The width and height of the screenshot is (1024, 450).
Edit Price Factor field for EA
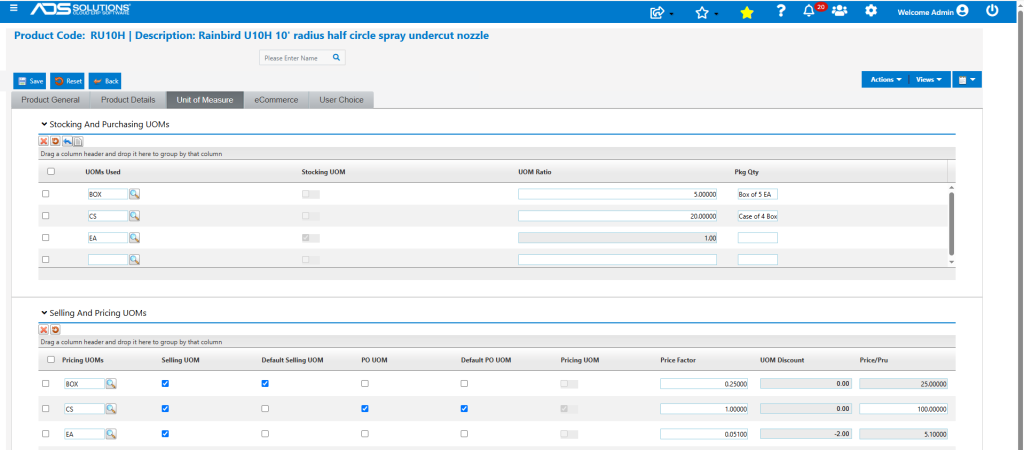click(x=705, y=434)
